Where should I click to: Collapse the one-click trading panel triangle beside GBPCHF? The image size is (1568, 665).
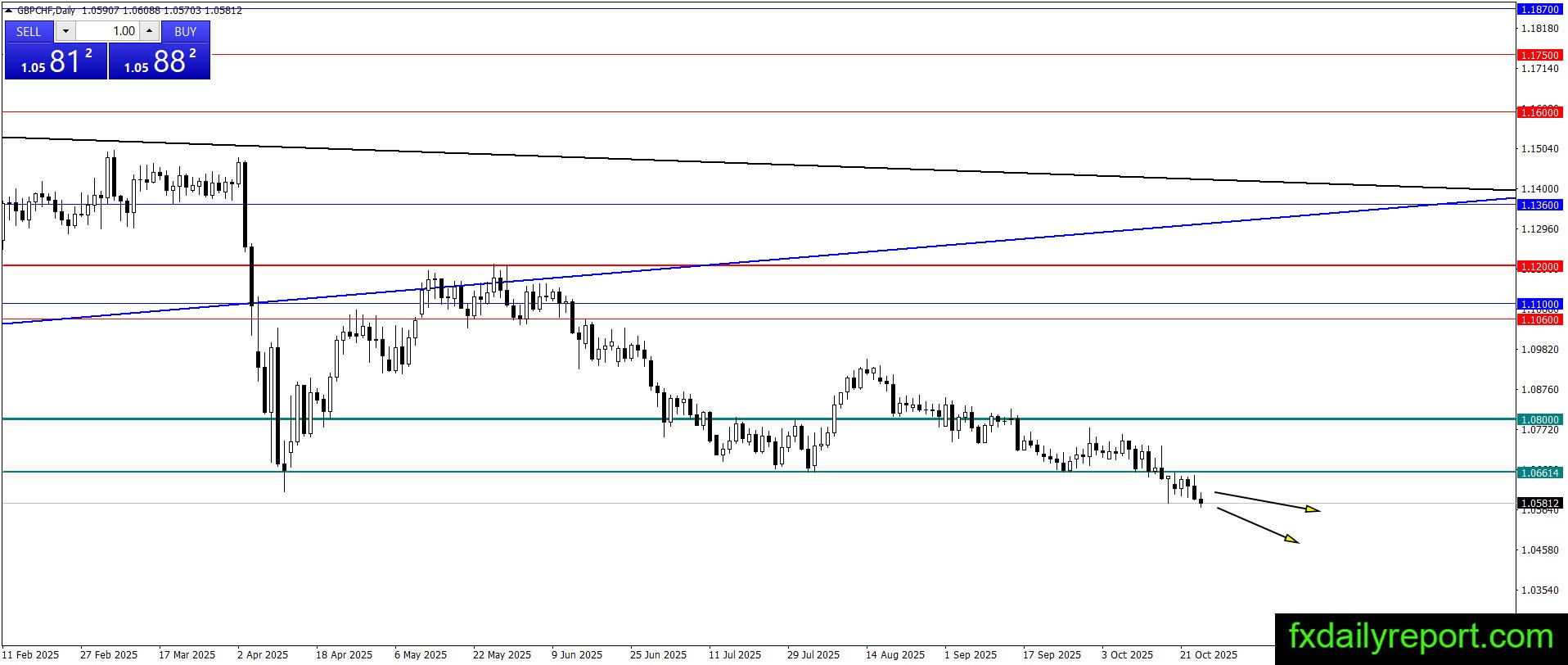point(9,11)
